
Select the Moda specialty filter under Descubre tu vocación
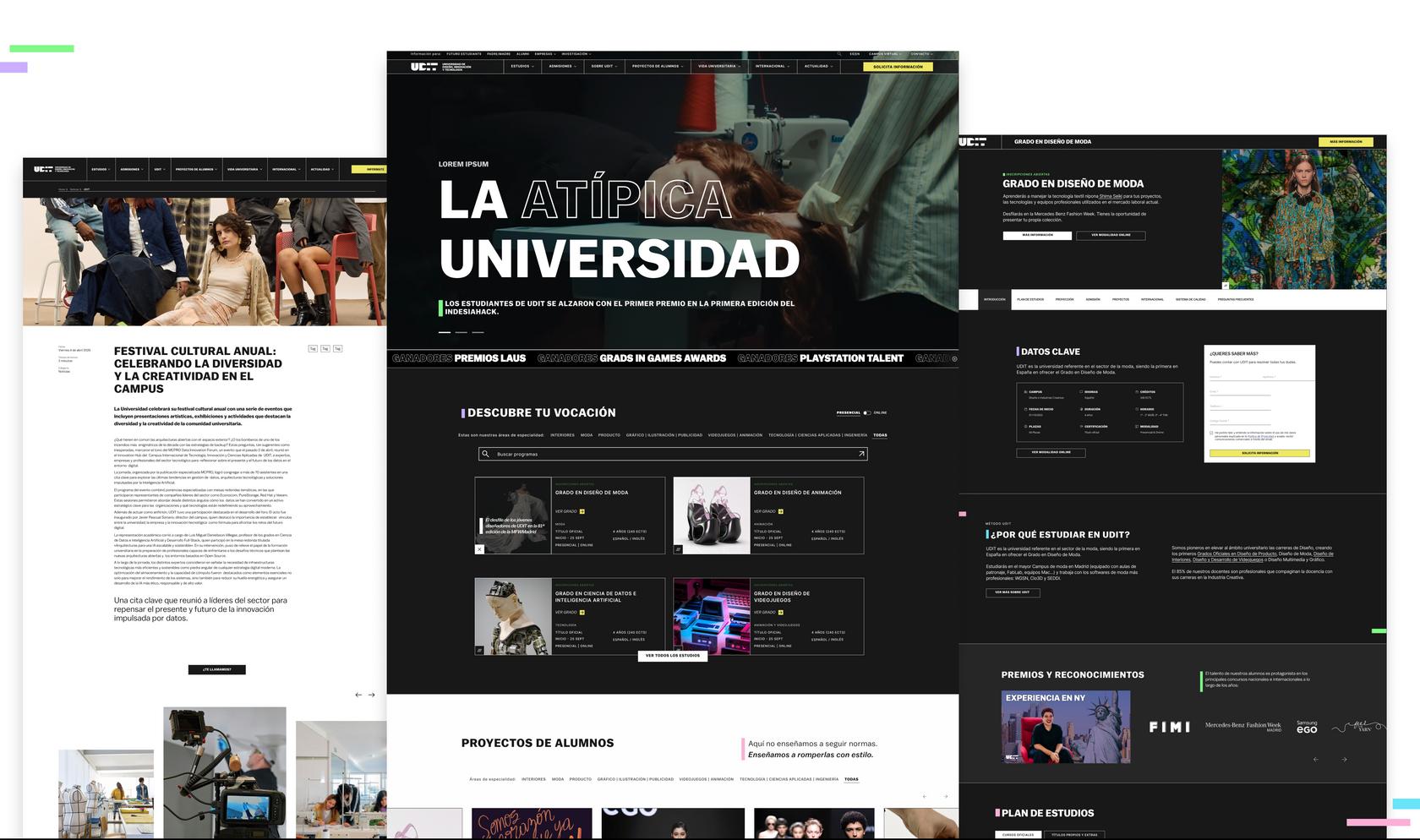tap(586, 435)
